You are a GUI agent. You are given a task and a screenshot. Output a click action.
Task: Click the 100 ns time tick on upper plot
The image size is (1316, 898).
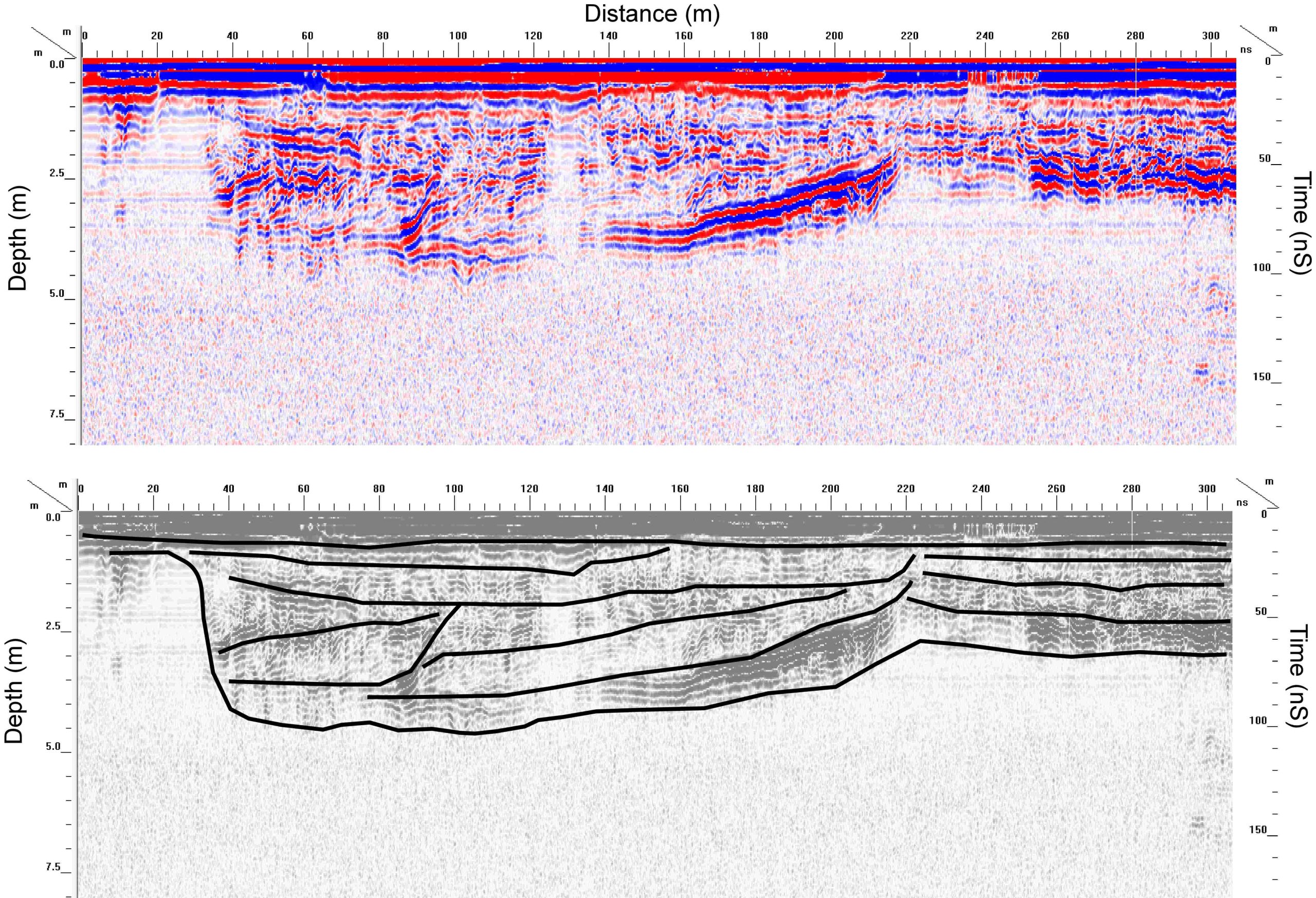1262,267
